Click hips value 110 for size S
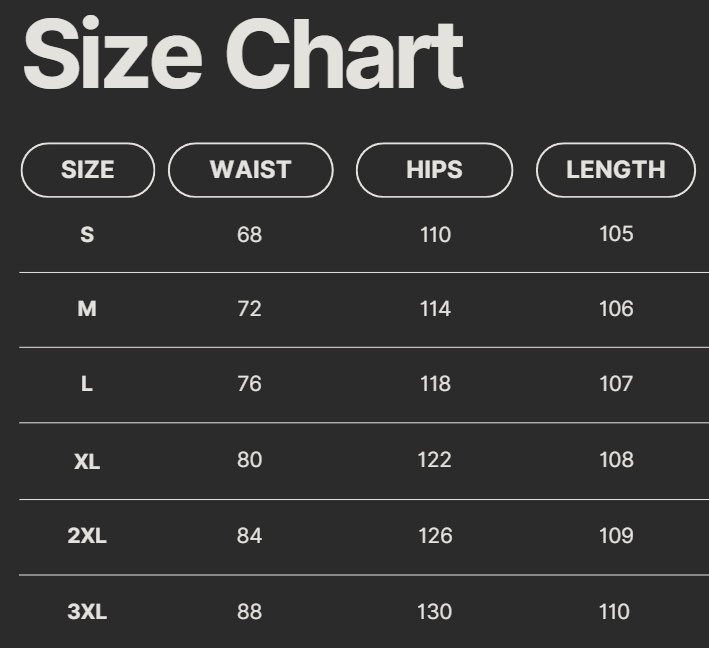 tap(435, 235)
